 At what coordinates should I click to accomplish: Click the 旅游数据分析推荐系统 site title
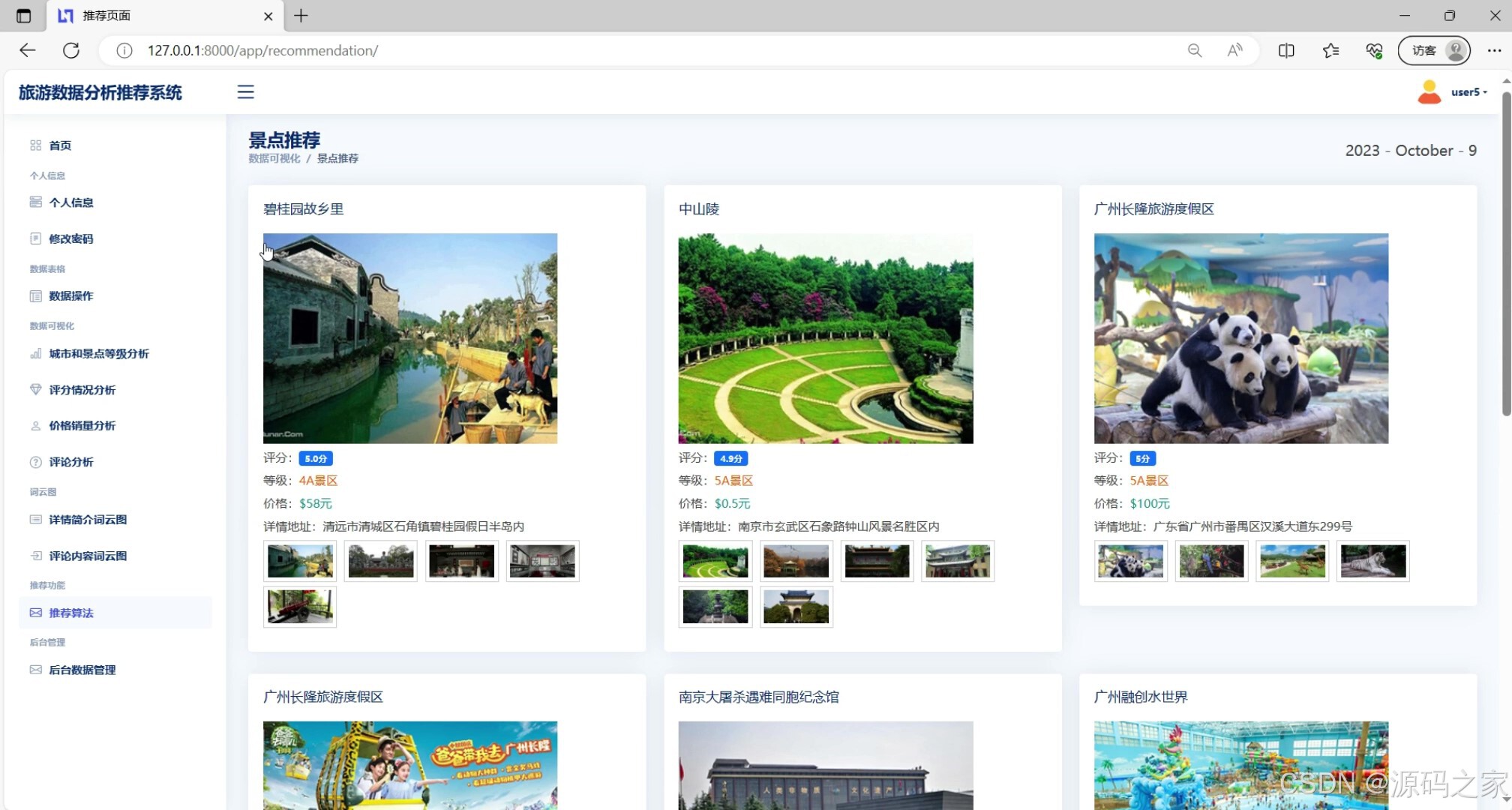[100, 92]
